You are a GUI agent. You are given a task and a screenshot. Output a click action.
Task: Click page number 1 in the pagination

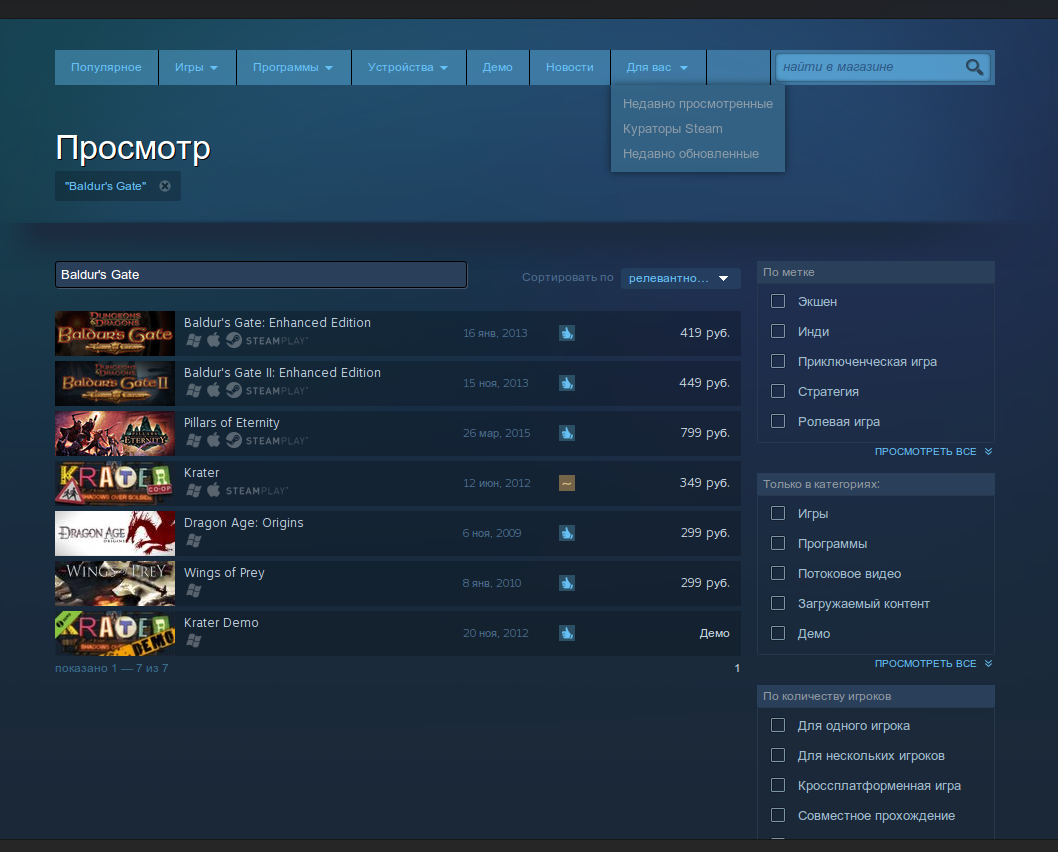[x=737, y=668]
